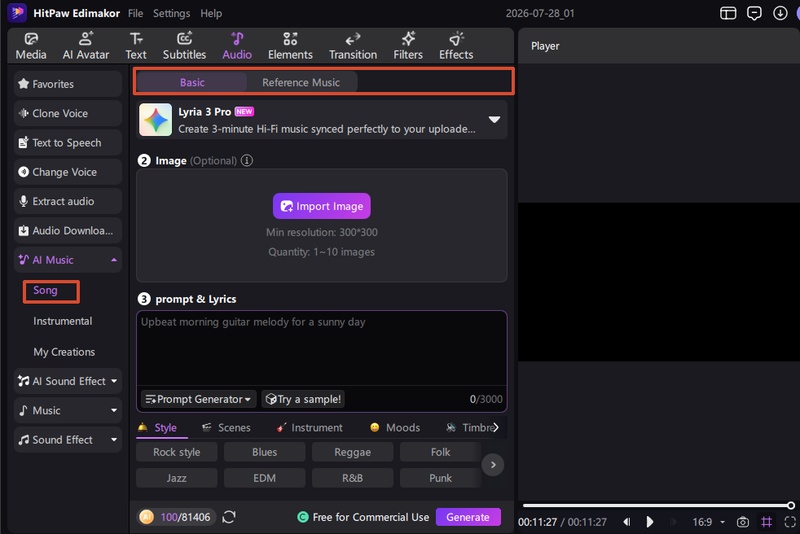Open the Effects library
The width and height of the screenshot is (800, 534).
[x=456, y=46]
